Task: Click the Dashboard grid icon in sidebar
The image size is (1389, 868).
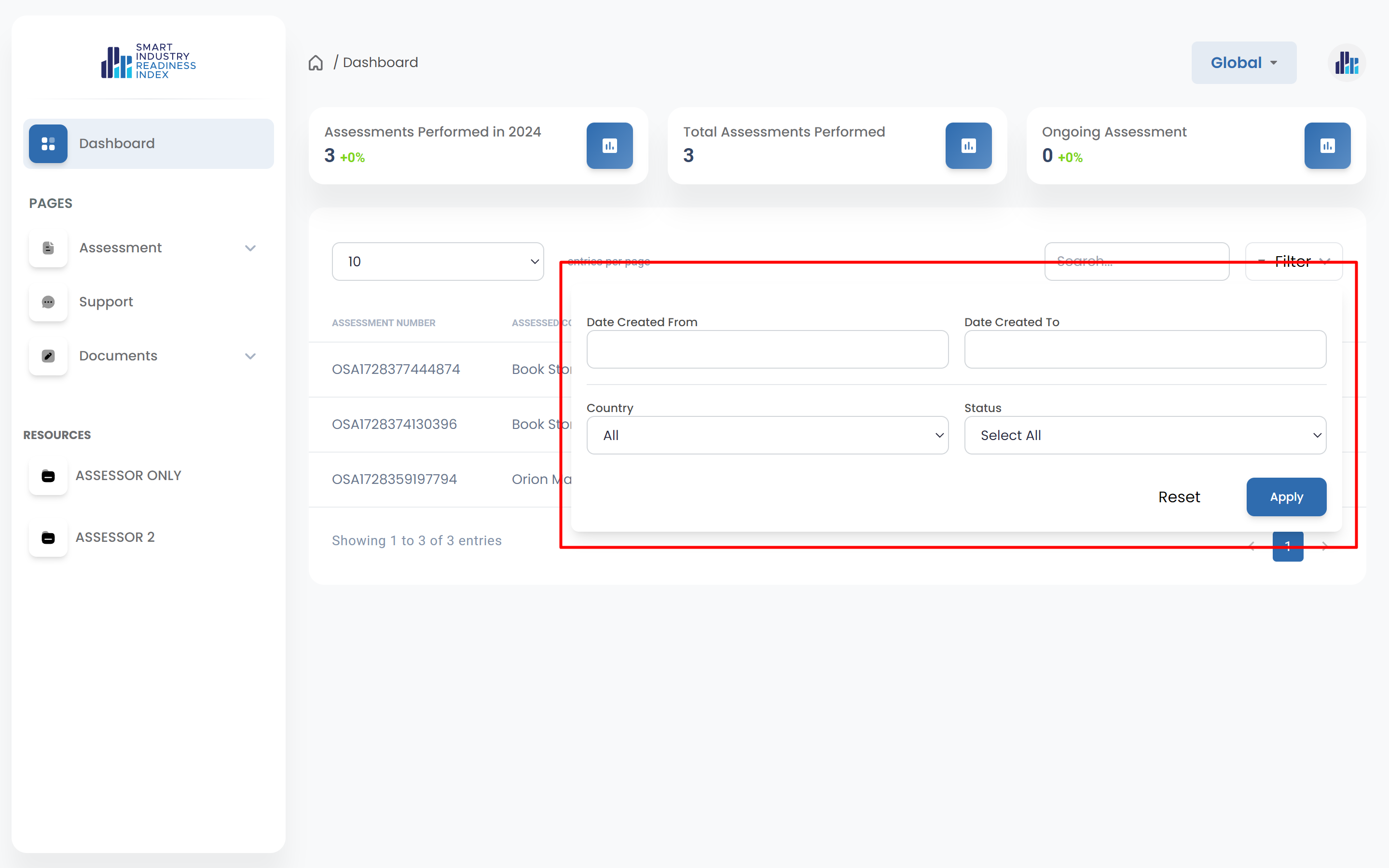Action: coord(48,143)
